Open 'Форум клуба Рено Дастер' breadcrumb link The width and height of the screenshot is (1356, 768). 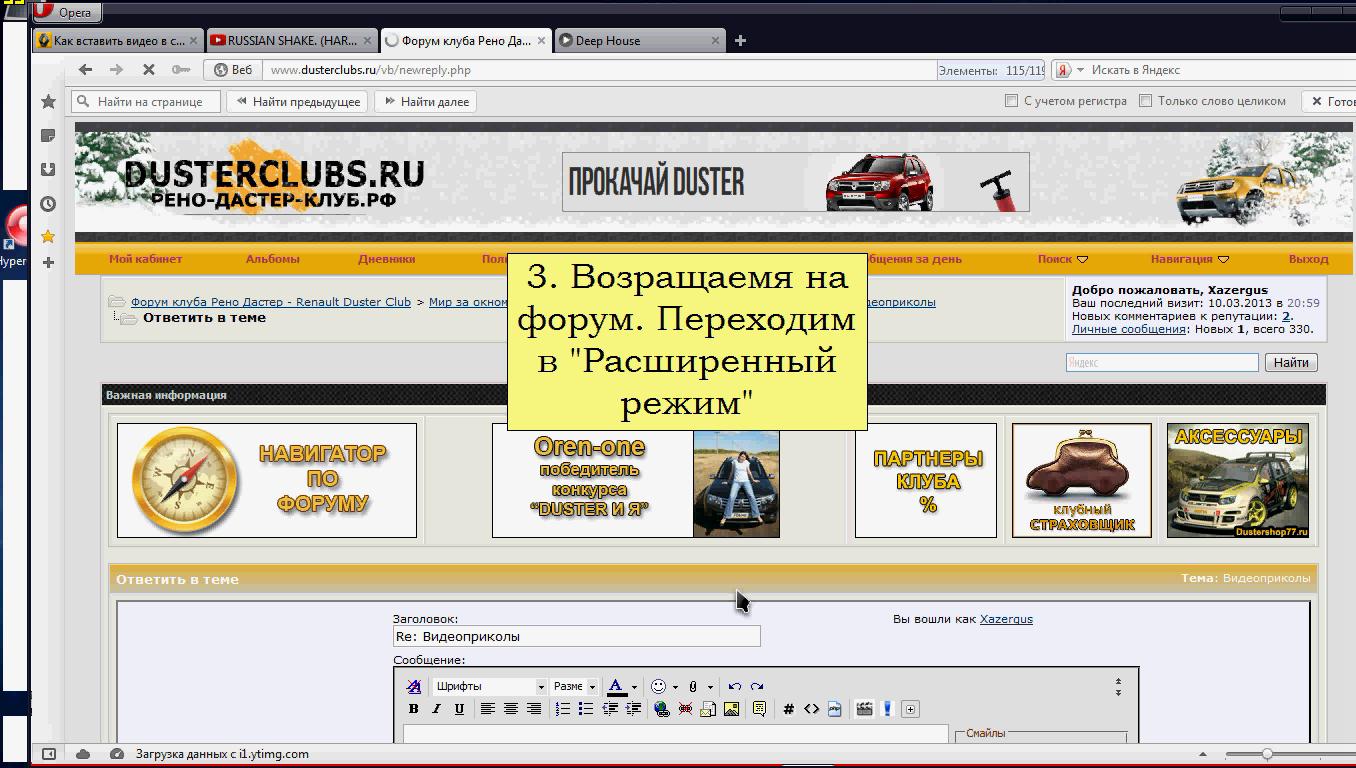click(271, 302)
